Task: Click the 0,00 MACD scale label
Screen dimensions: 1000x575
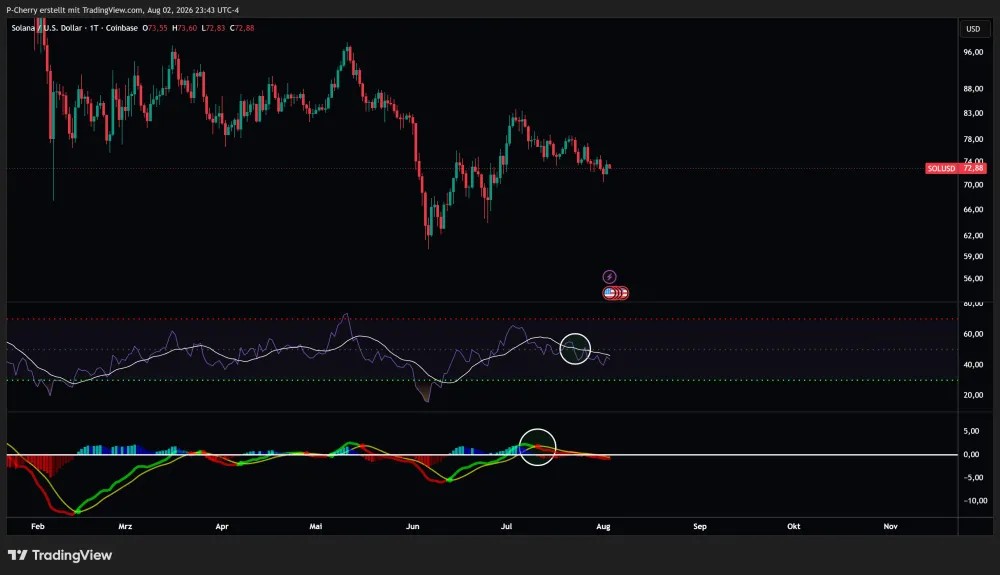Action: [971, 455]
